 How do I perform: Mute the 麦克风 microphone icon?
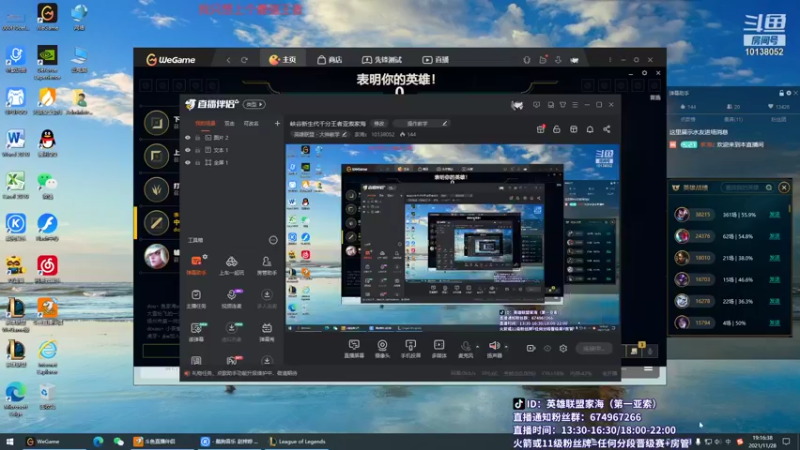[x=465, y=346]
